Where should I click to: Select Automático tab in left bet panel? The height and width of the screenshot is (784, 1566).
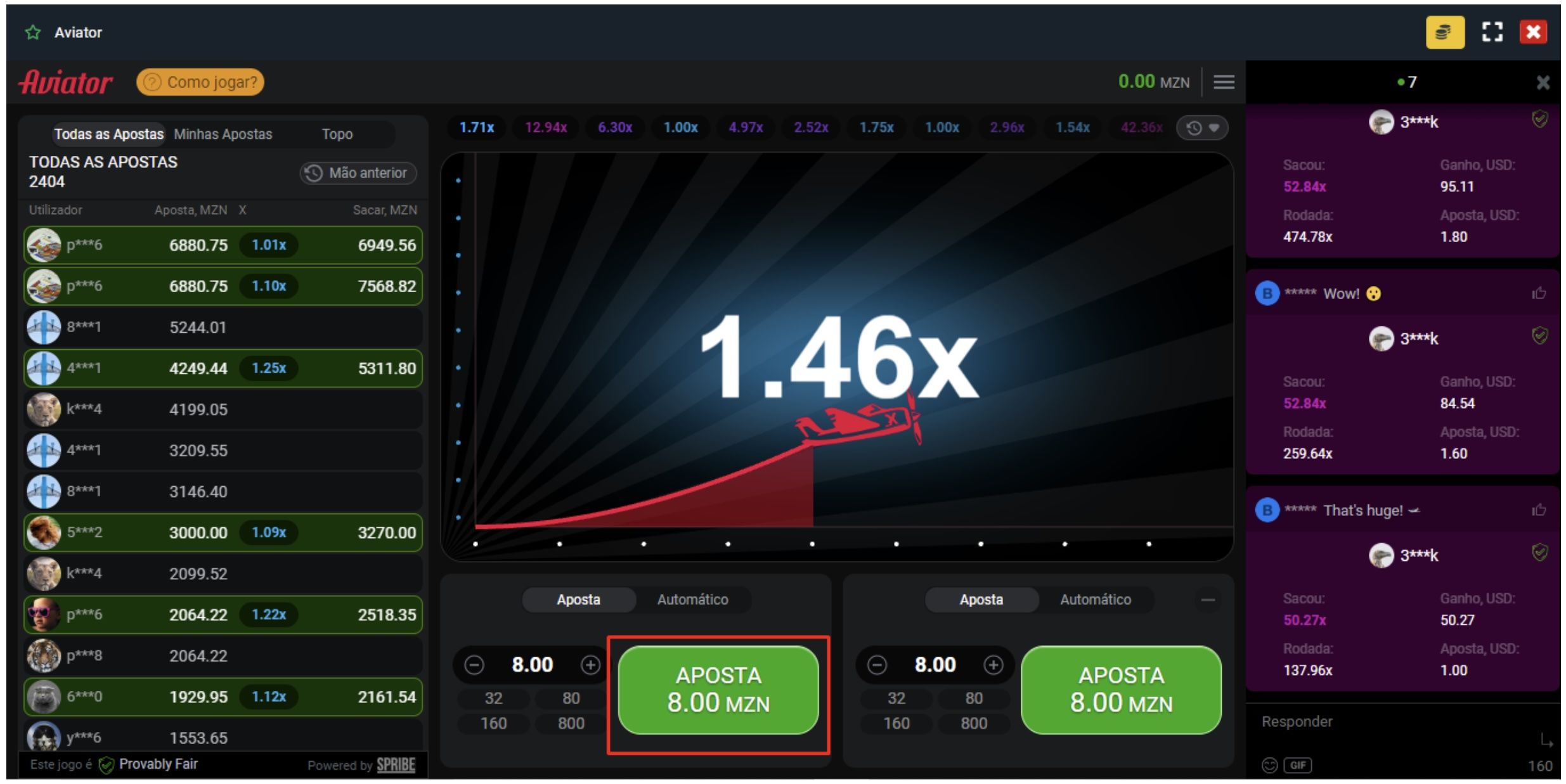tap(692, 600)
